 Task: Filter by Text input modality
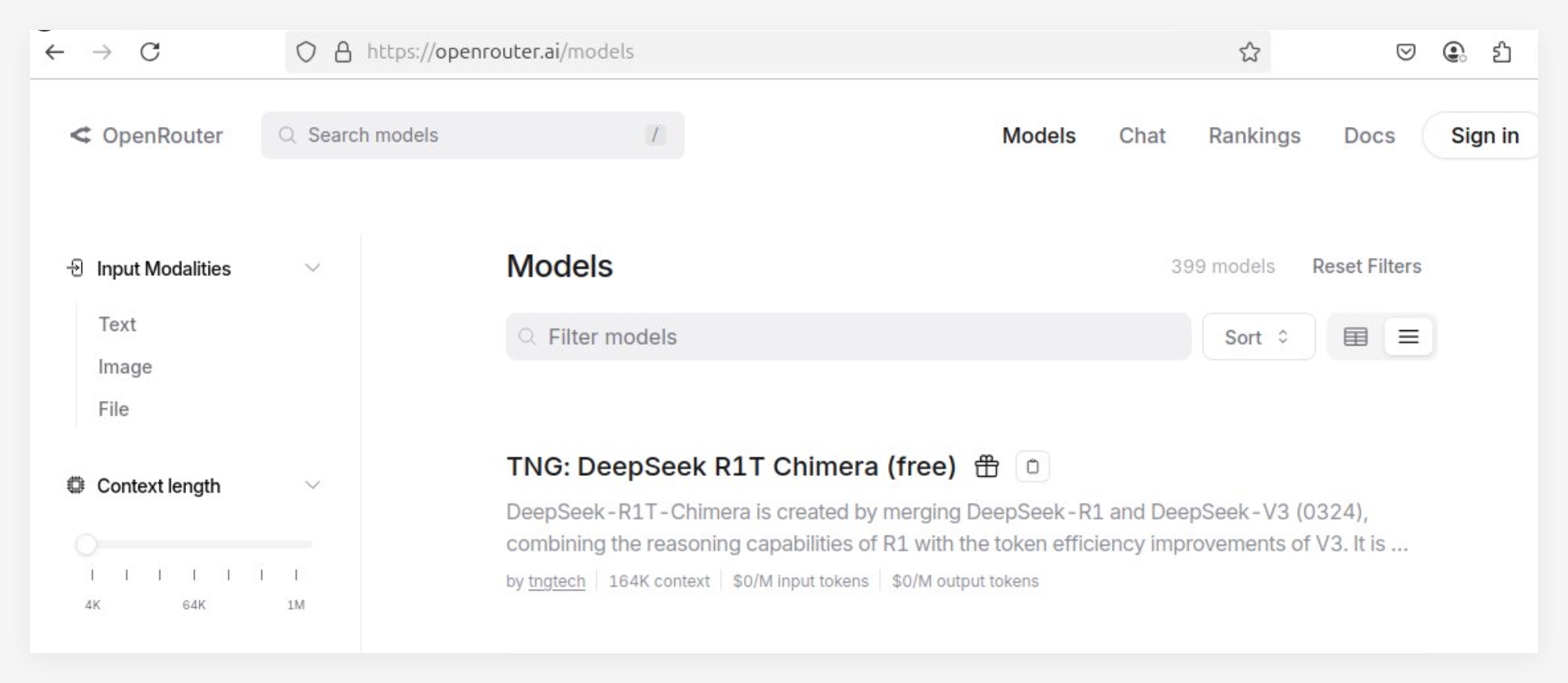tap(117, 325)
